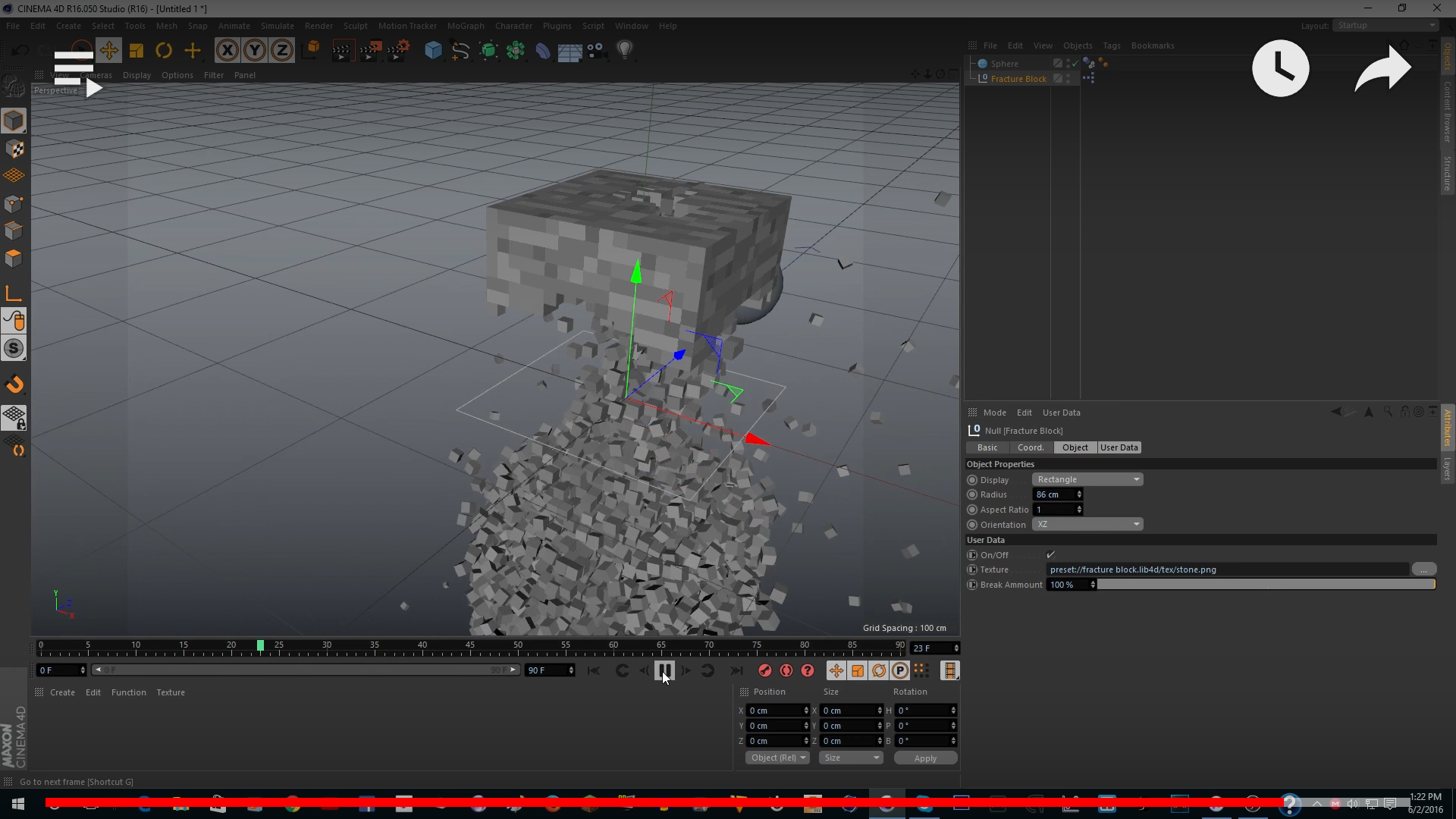The height and width of the screenshot is (819, 1456).
Task: Click the Apply button
Action: click(925, 758)
